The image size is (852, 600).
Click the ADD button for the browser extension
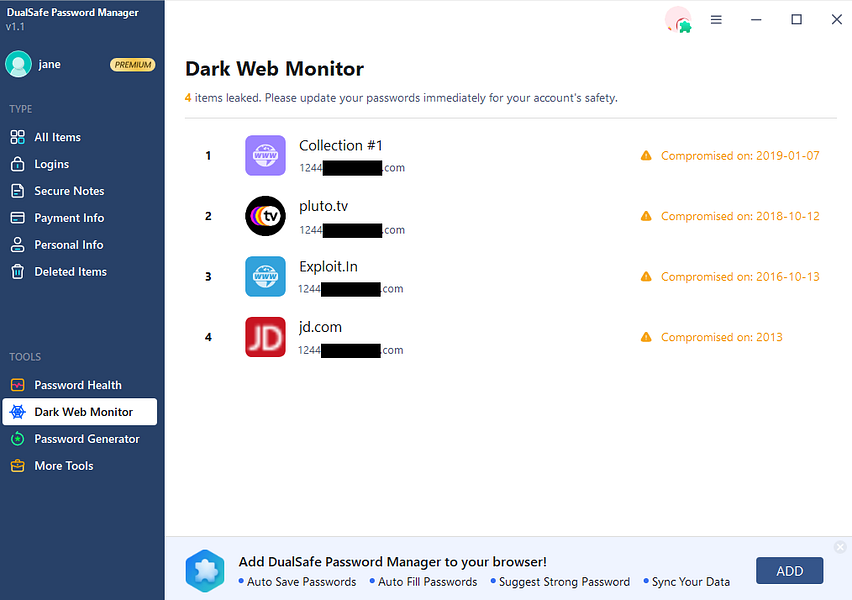tap(789, 570)
